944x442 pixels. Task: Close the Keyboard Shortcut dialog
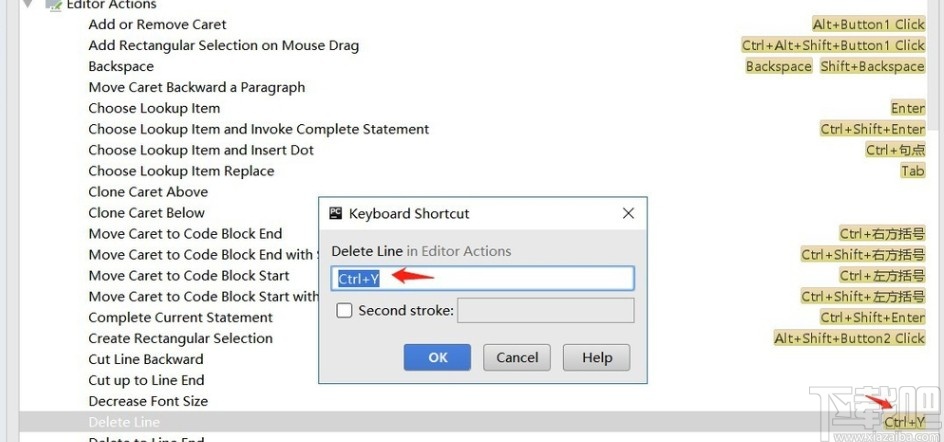pyautogui.click(x=628, y=213)
